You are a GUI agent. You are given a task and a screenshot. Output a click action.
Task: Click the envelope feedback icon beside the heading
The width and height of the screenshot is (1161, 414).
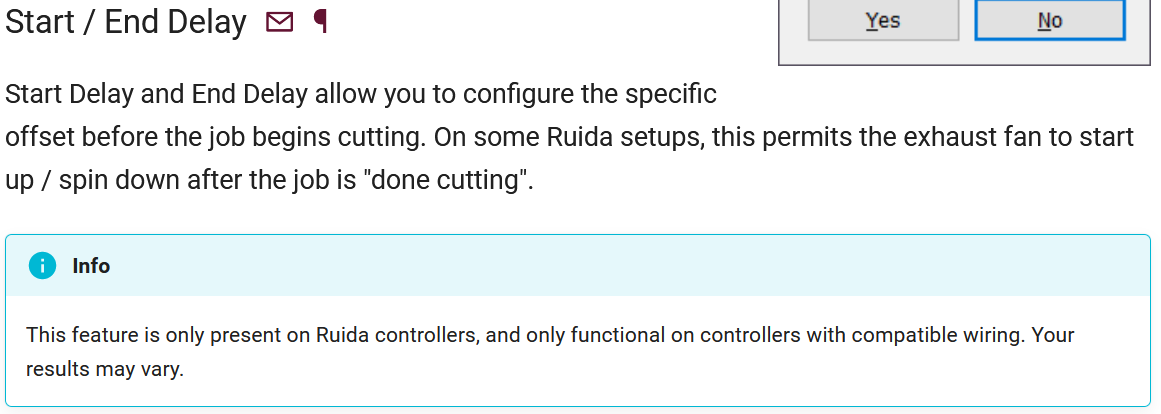coord(280,22)
